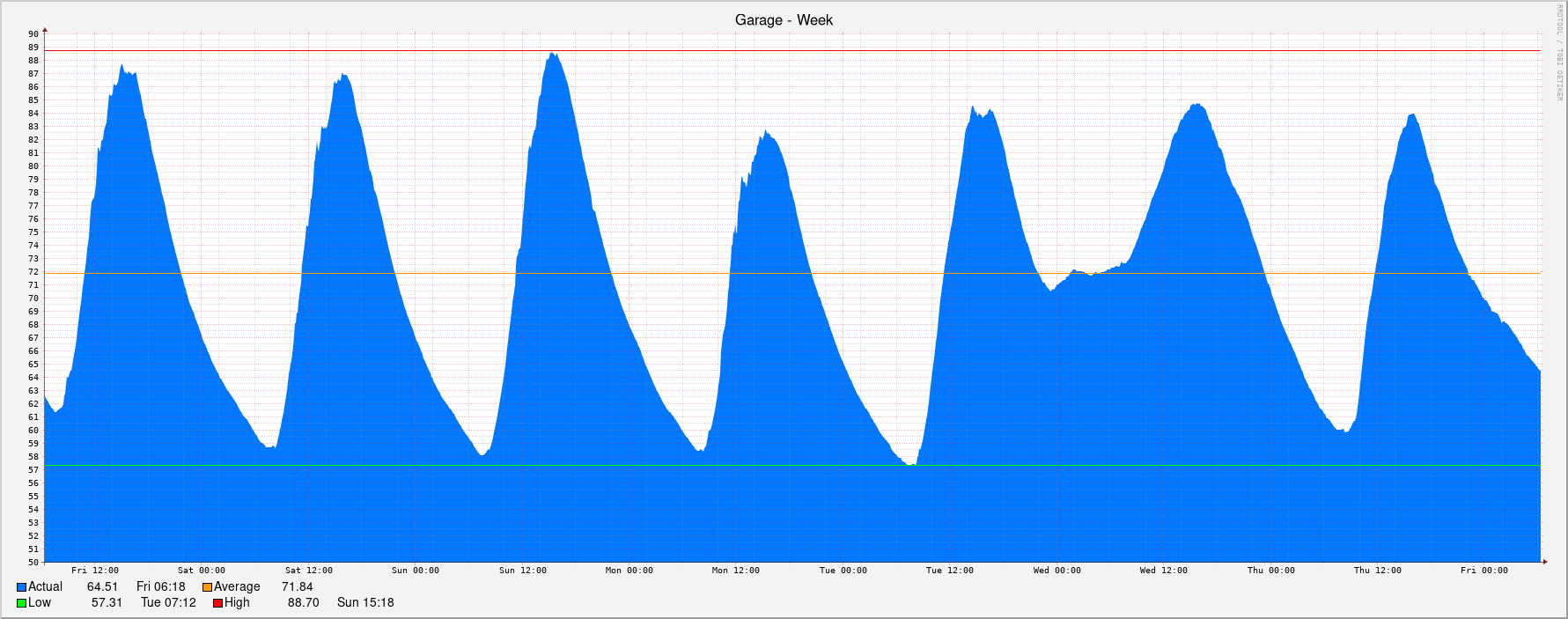The height and width of the screenshot is (619, 1568).
Task: Click the Actual value 64.51 in legend
Action: click(102, 587)
